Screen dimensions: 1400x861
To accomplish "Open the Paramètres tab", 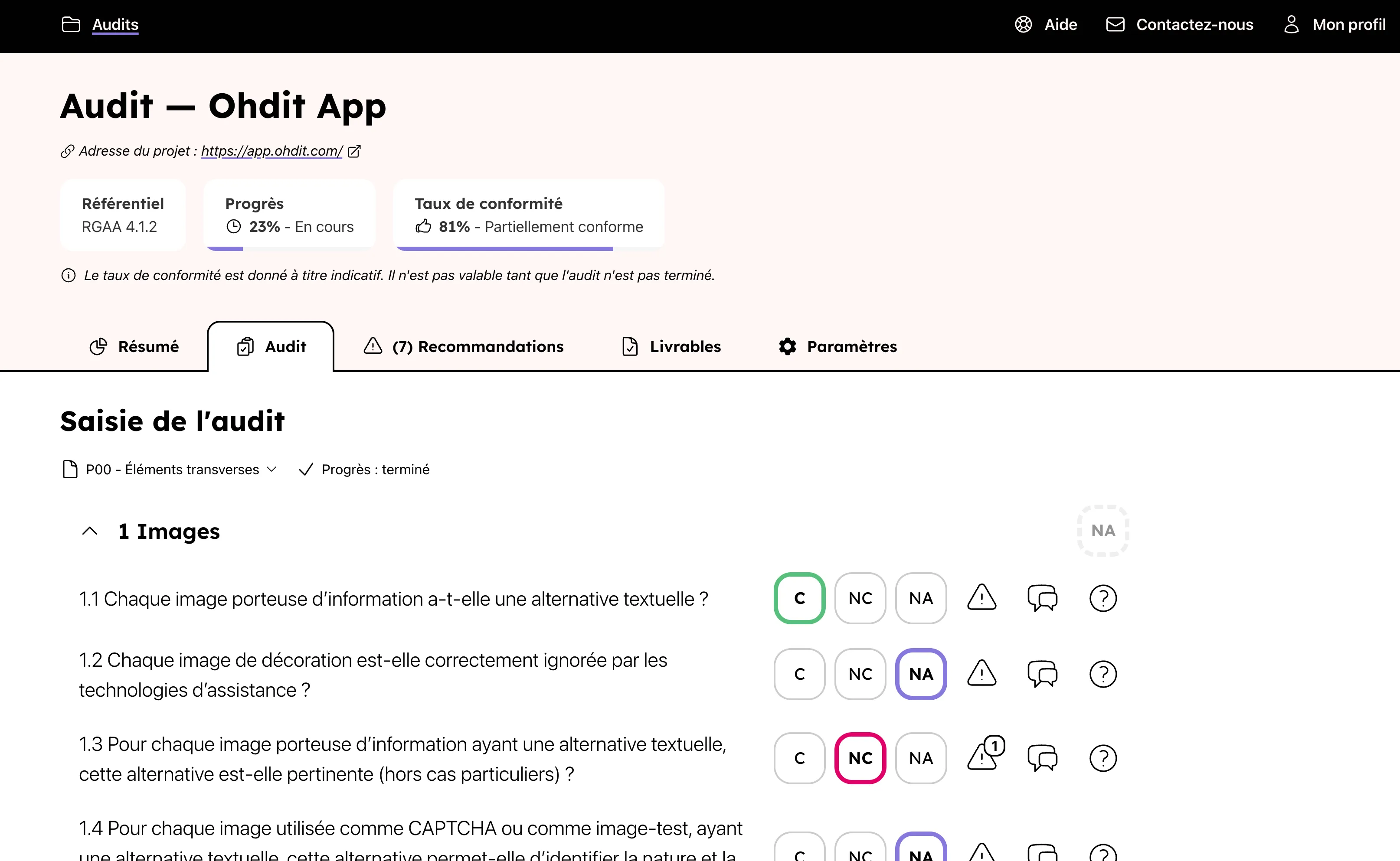I will tap(838, 346).
